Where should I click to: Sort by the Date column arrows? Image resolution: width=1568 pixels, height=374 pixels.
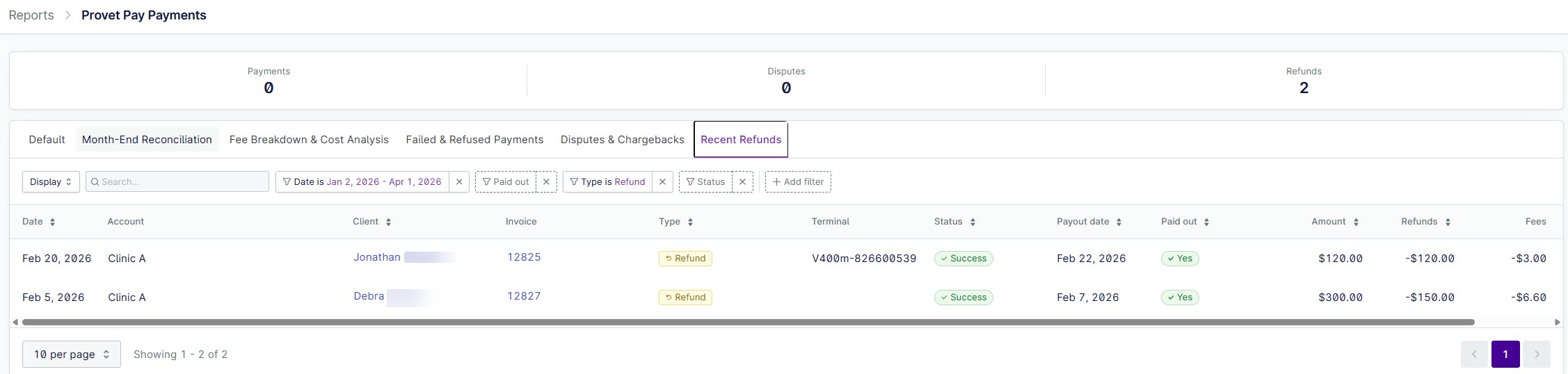click(x=53, y=222)
